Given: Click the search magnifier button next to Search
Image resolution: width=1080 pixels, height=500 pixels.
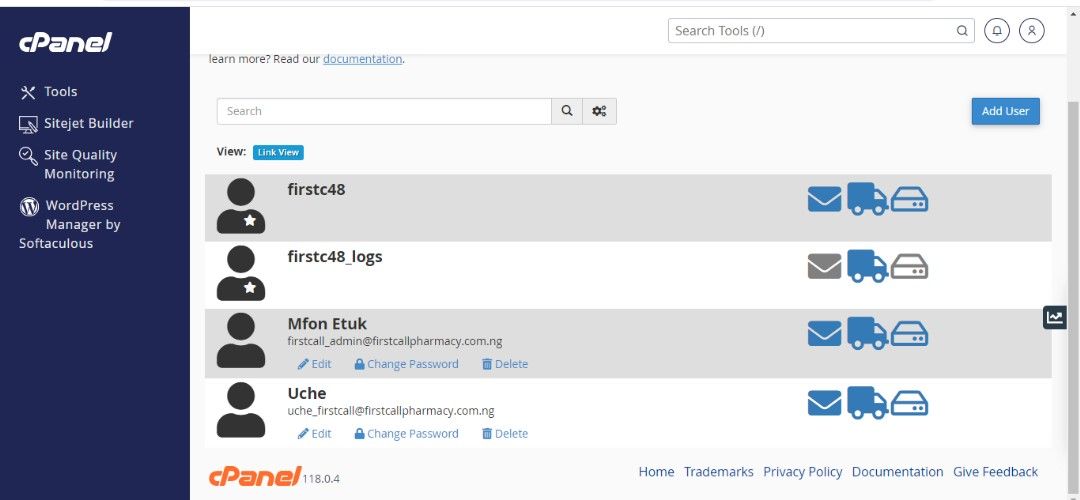Looking at the screenshot, I should (x=567, y=111).
